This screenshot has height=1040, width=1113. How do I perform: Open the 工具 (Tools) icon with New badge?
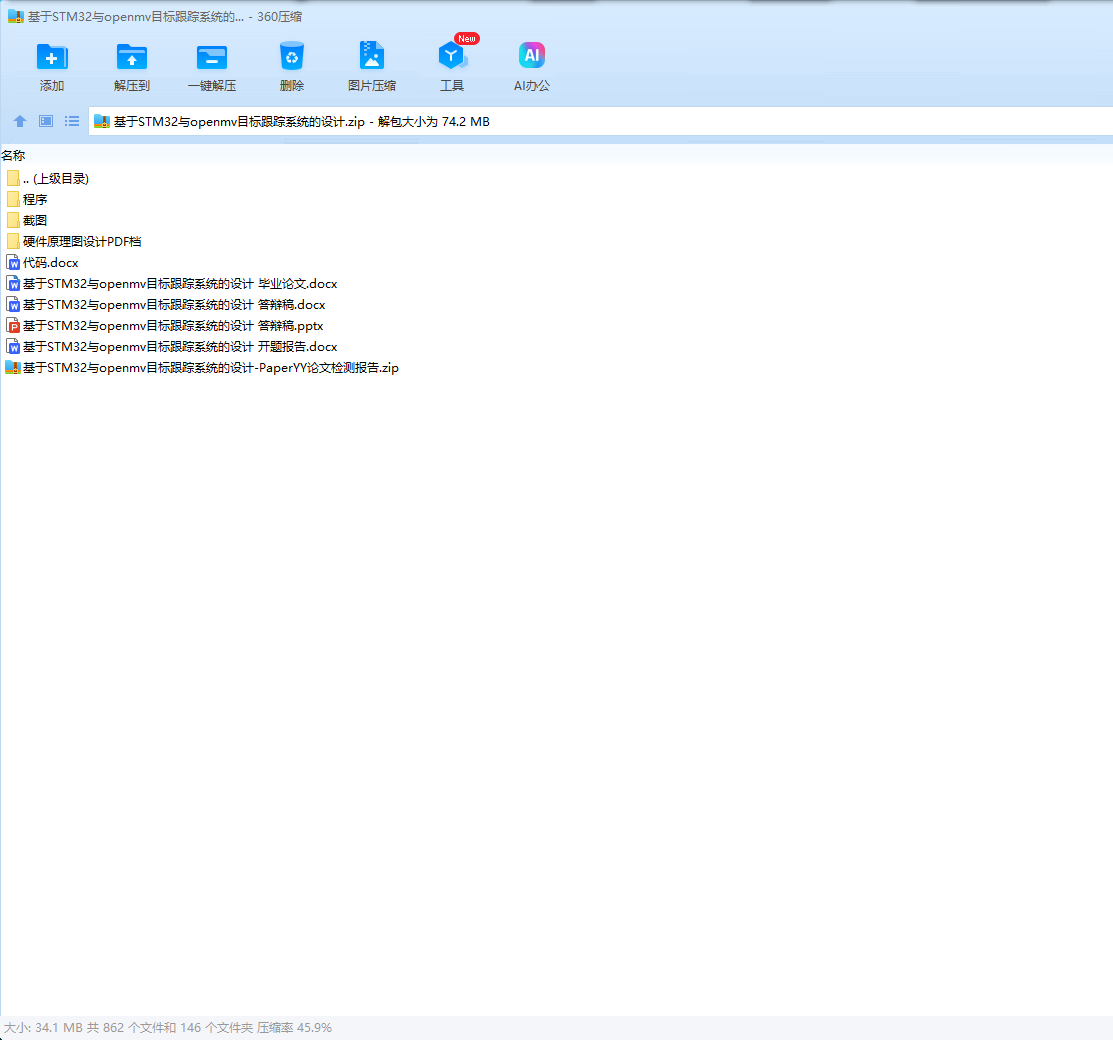coord(452,55)
